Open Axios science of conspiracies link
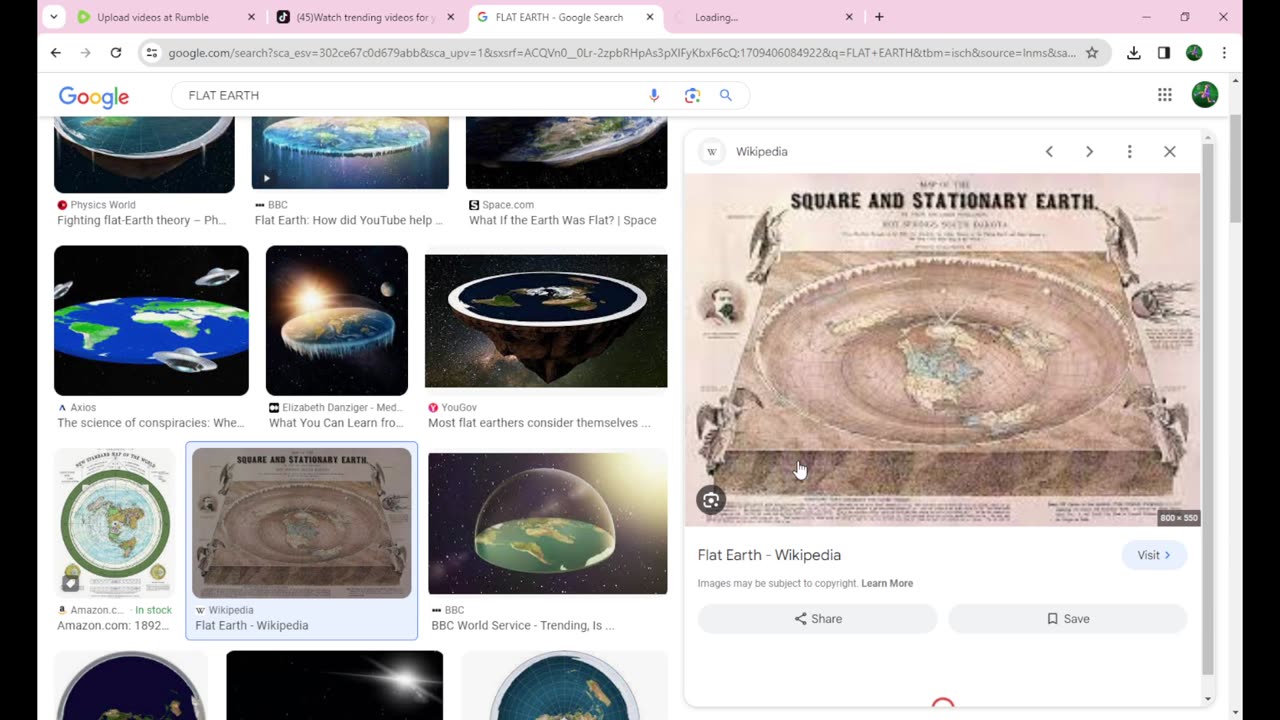The width and height of the screenshot is (1280, 720). tap(150, 423)
